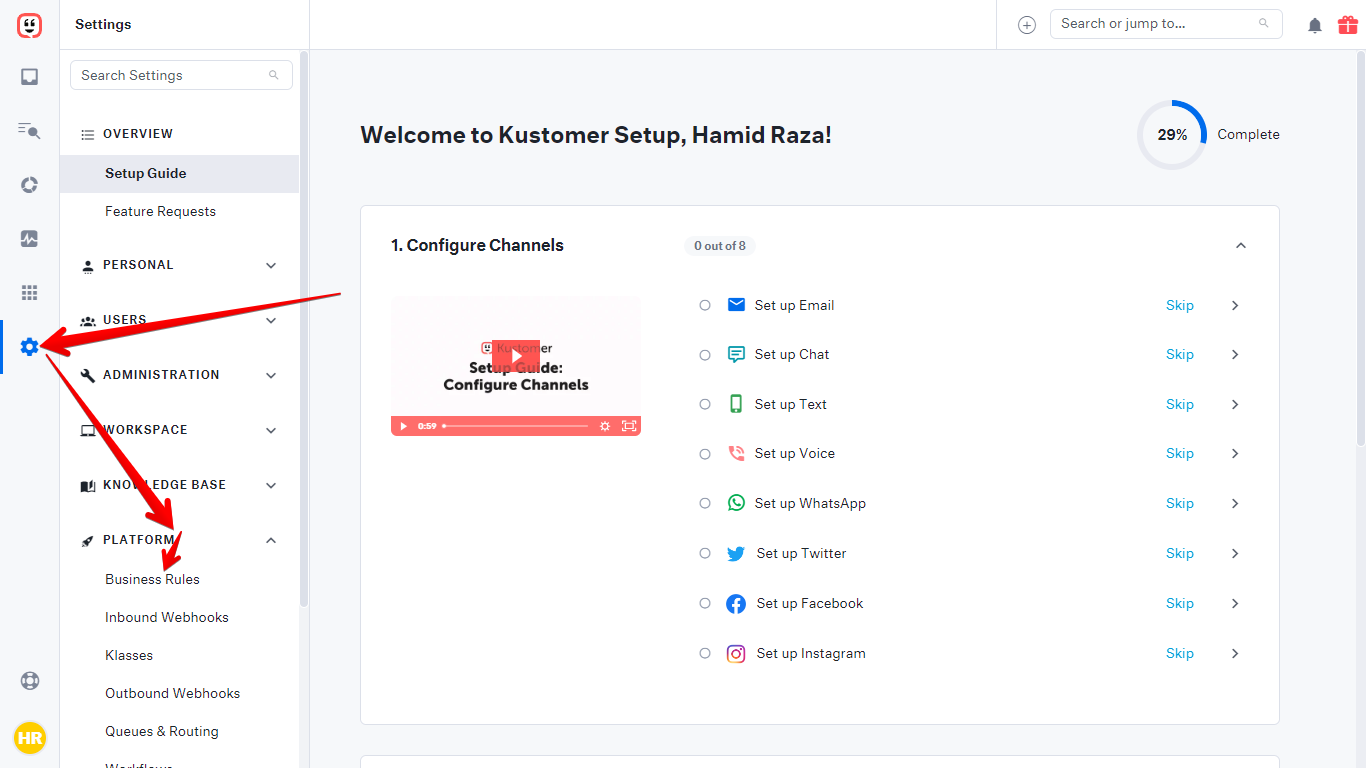
Task: Click the Voice phone icon
Action: point(736,453)
